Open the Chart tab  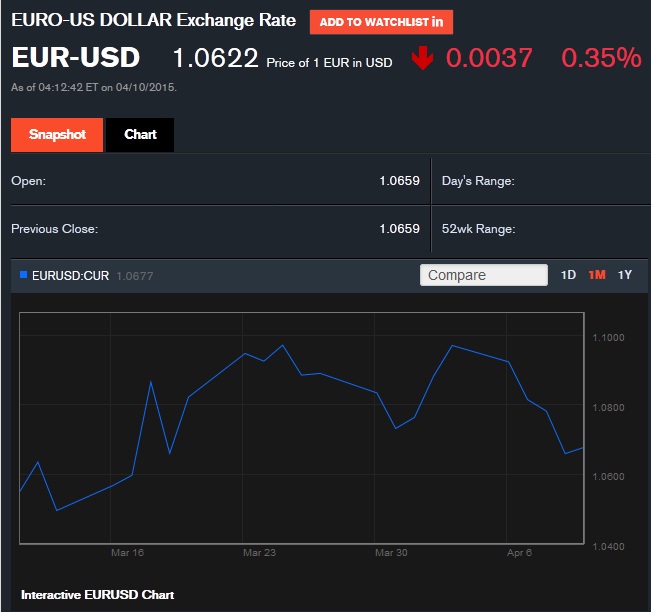pos(140,135)
